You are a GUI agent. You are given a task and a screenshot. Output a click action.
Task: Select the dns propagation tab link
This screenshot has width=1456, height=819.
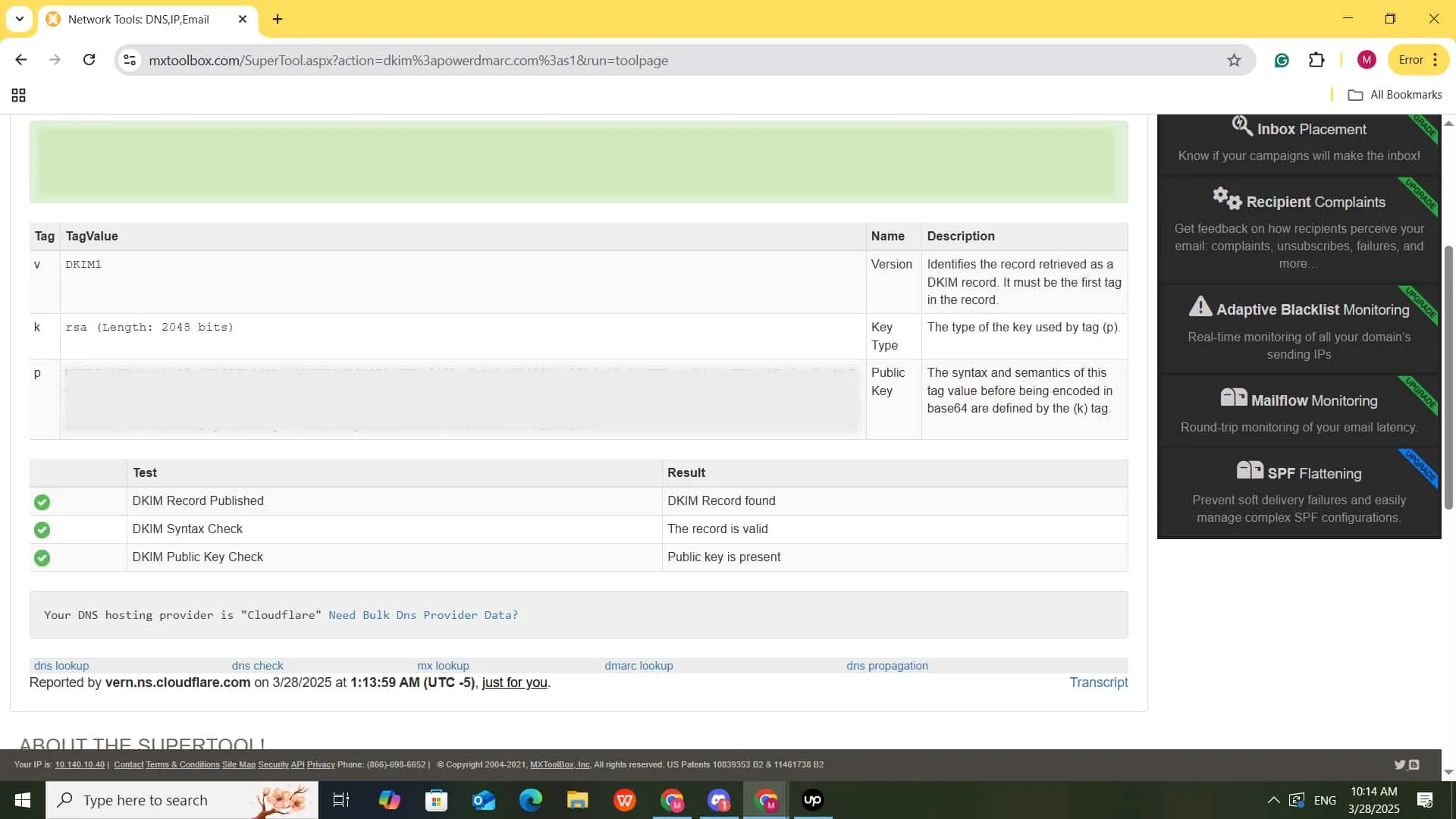coord(887,666)
